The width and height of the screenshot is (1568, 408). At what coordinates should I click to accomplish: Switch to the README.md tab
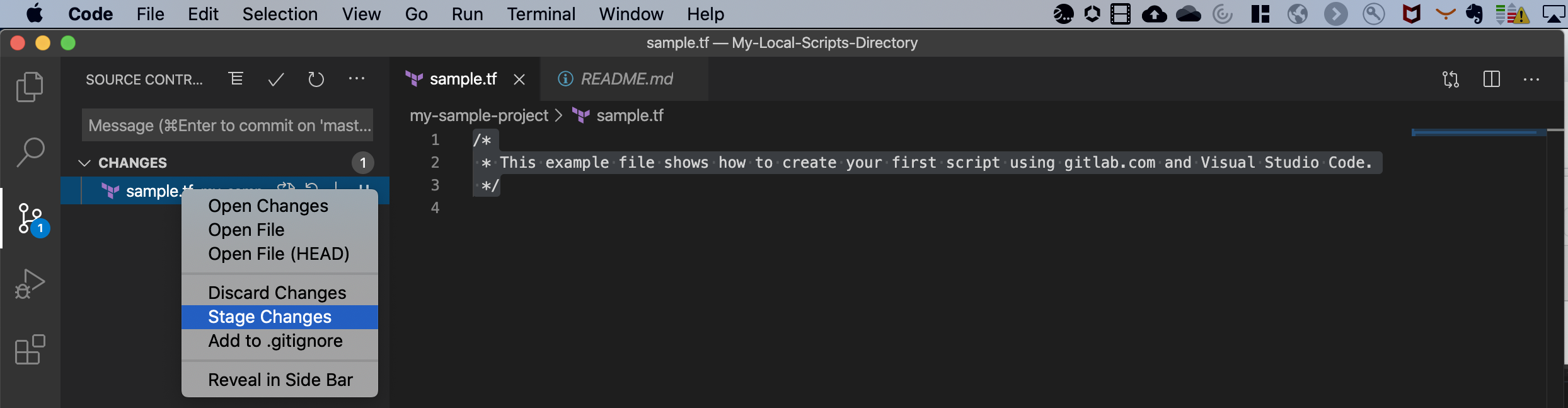click(626, 79)
